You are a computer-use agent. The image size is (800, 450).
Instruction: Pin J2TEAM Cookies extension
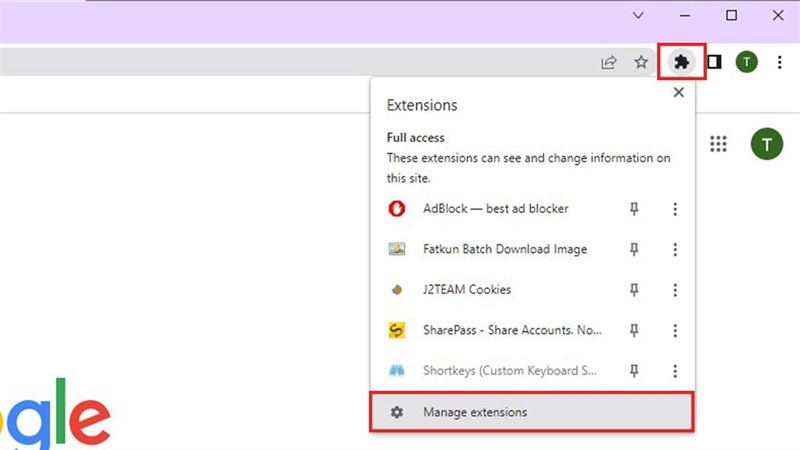(634, 290)
